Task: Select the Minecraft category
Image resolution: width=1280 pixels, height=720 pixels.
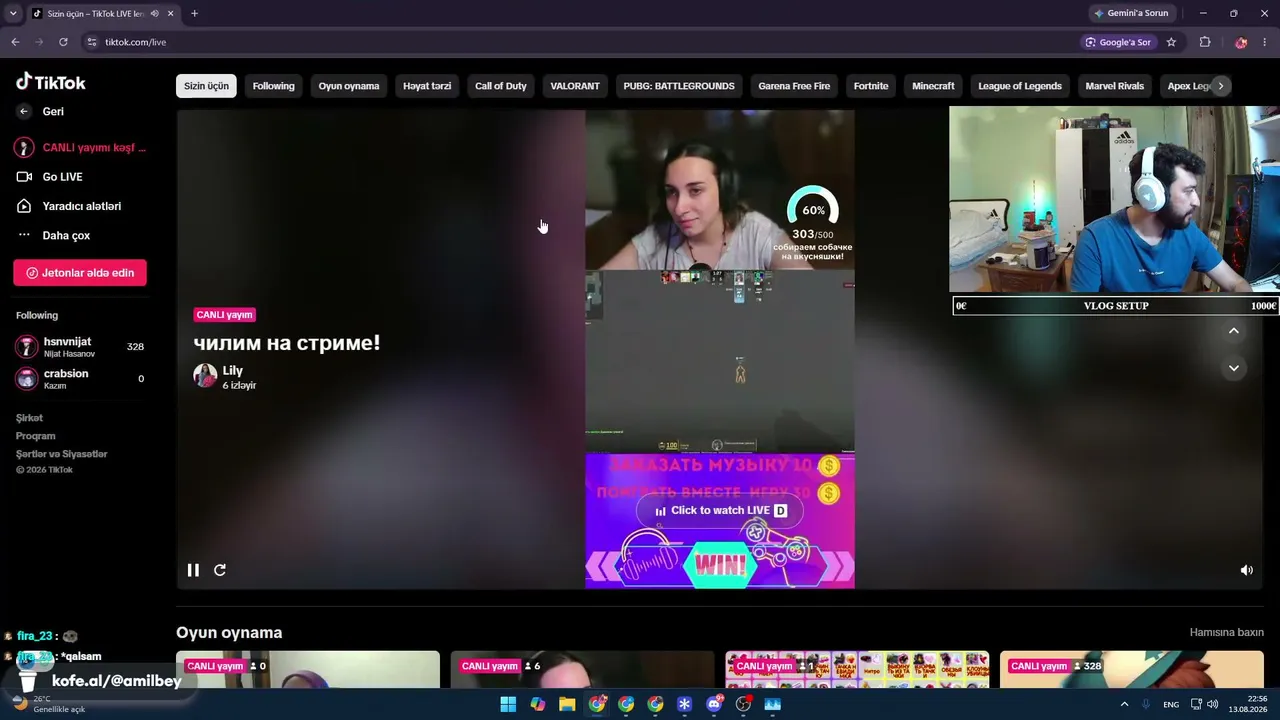Action: pos(933,86)
